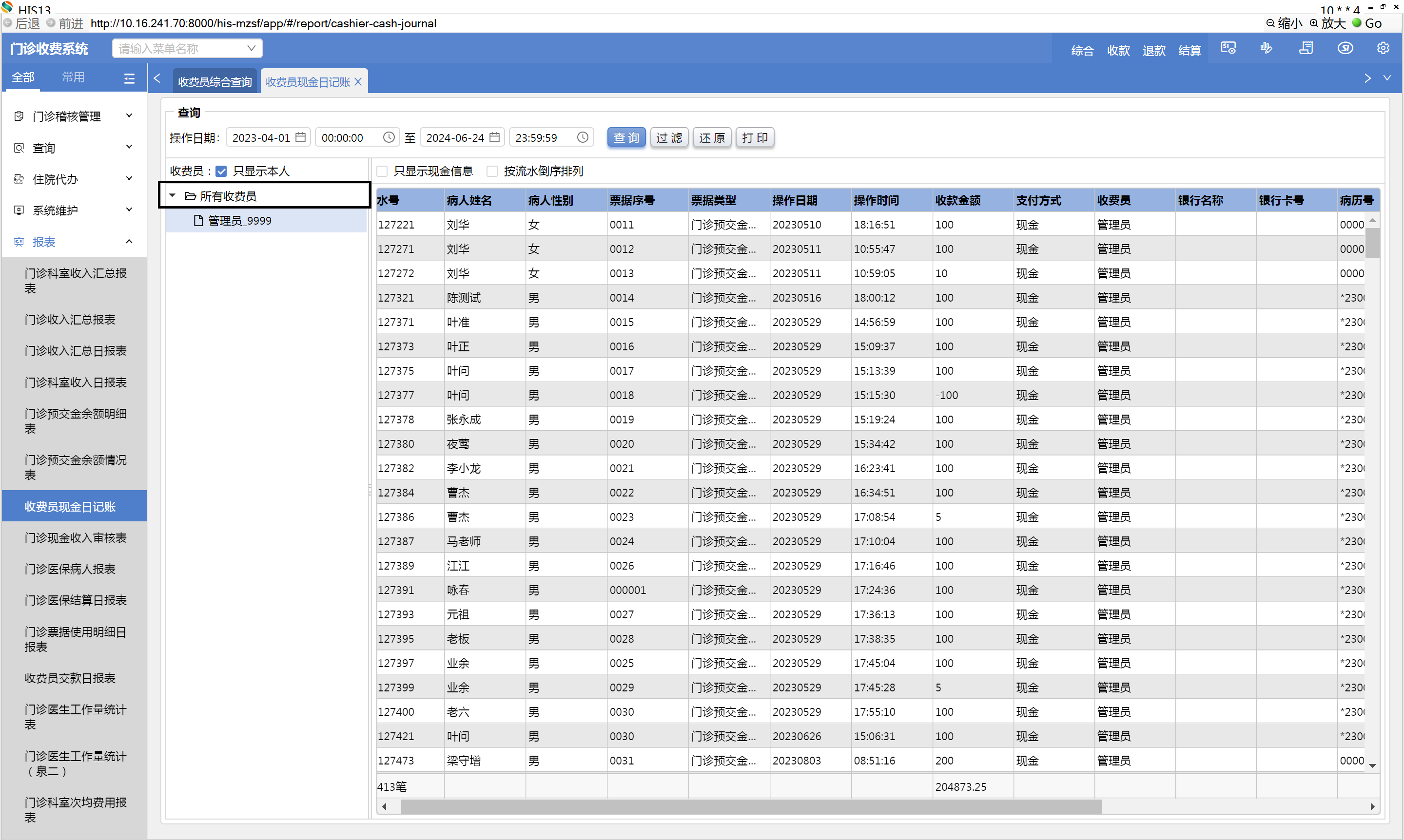The height and width of the screenshot is (840, 1404).
Task: Uncheck the 只显示本人 checkbox
Action: (221, 171)
